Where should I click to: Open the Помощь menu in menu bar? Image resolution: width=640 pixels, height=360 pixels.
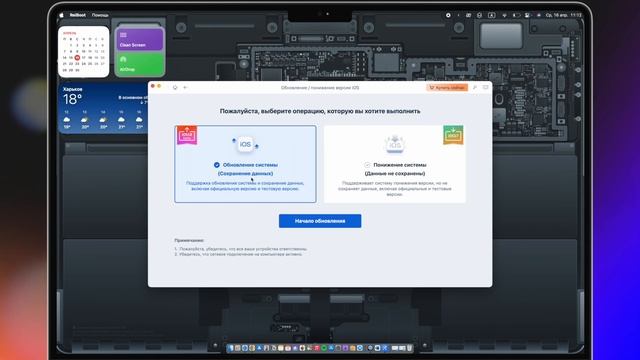[x=100, y=15]
